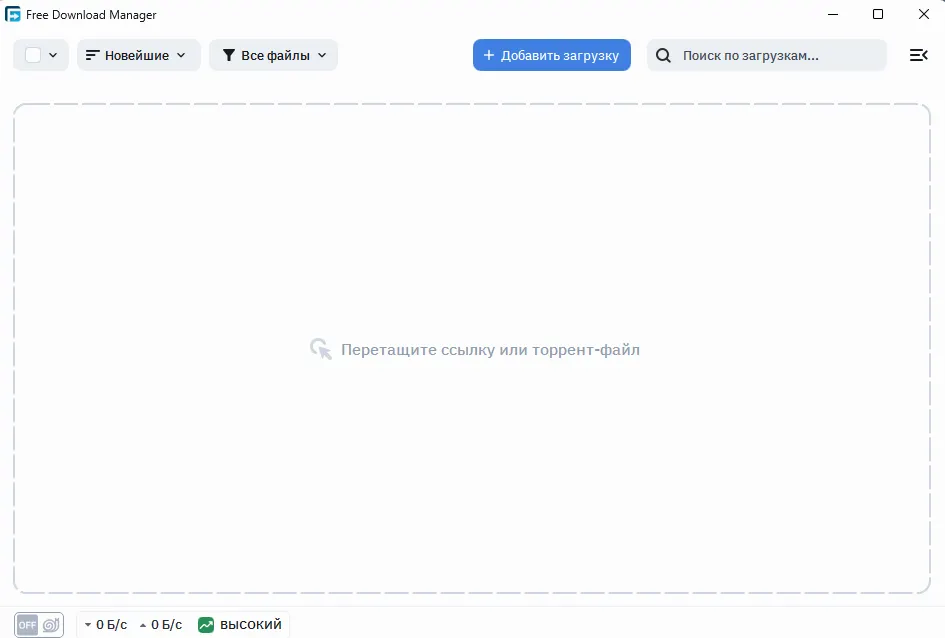
Task: Open the main menu via hamburger icon
Action: point(918,55)
